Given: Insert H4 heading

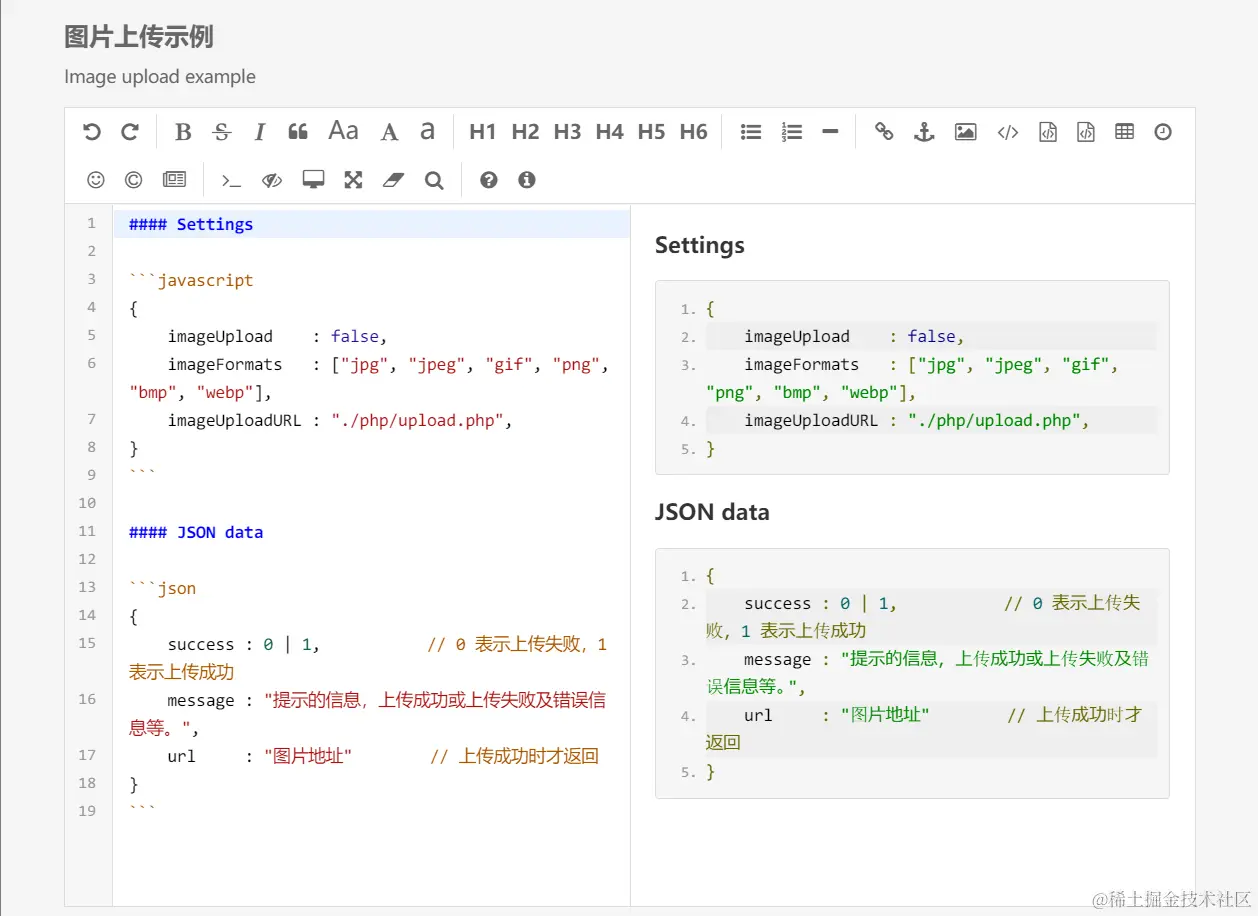Looking at the screenshot, I should click(x=609, y=132).
